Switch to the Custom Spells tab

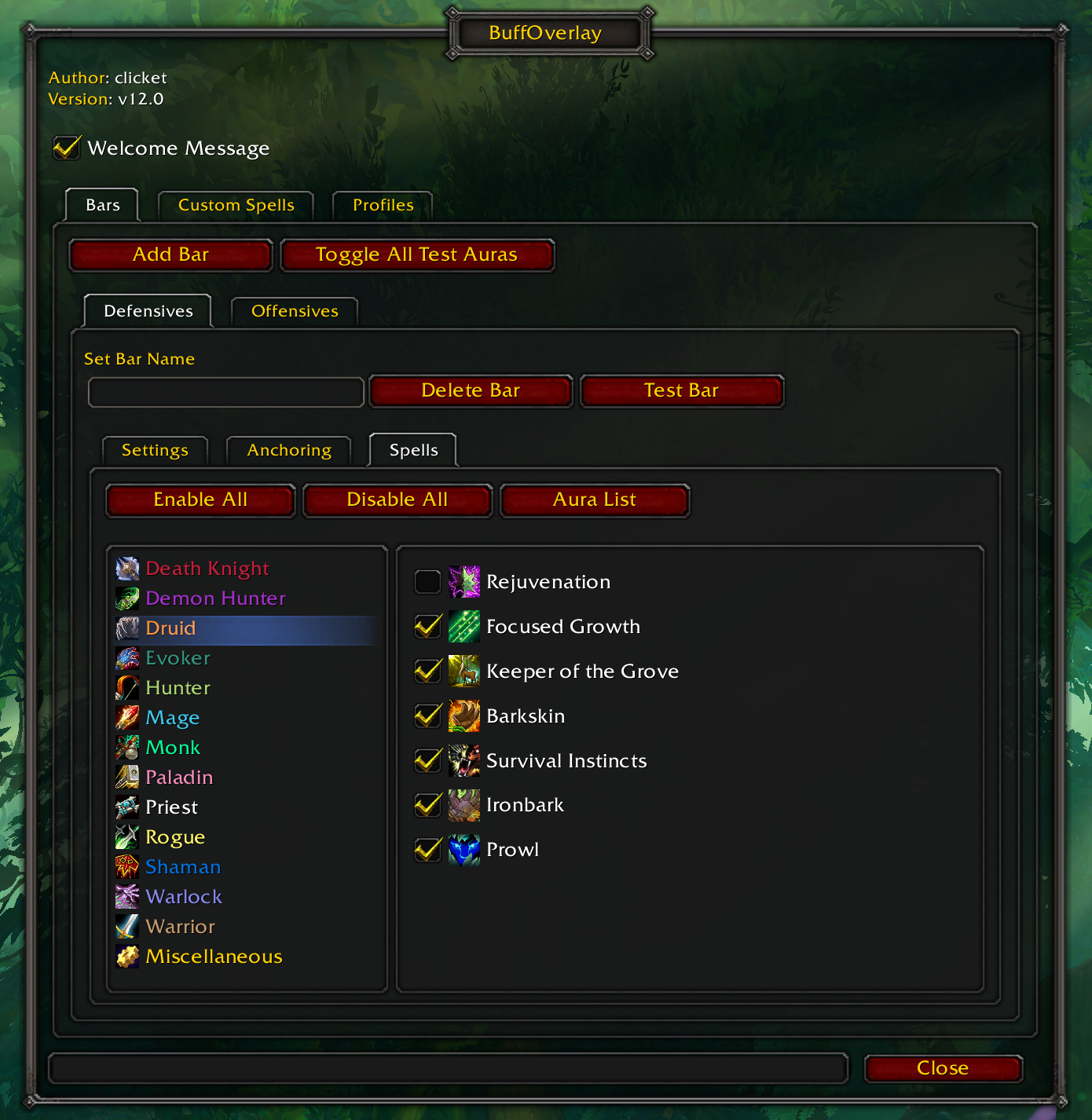[x=236, y=206]
